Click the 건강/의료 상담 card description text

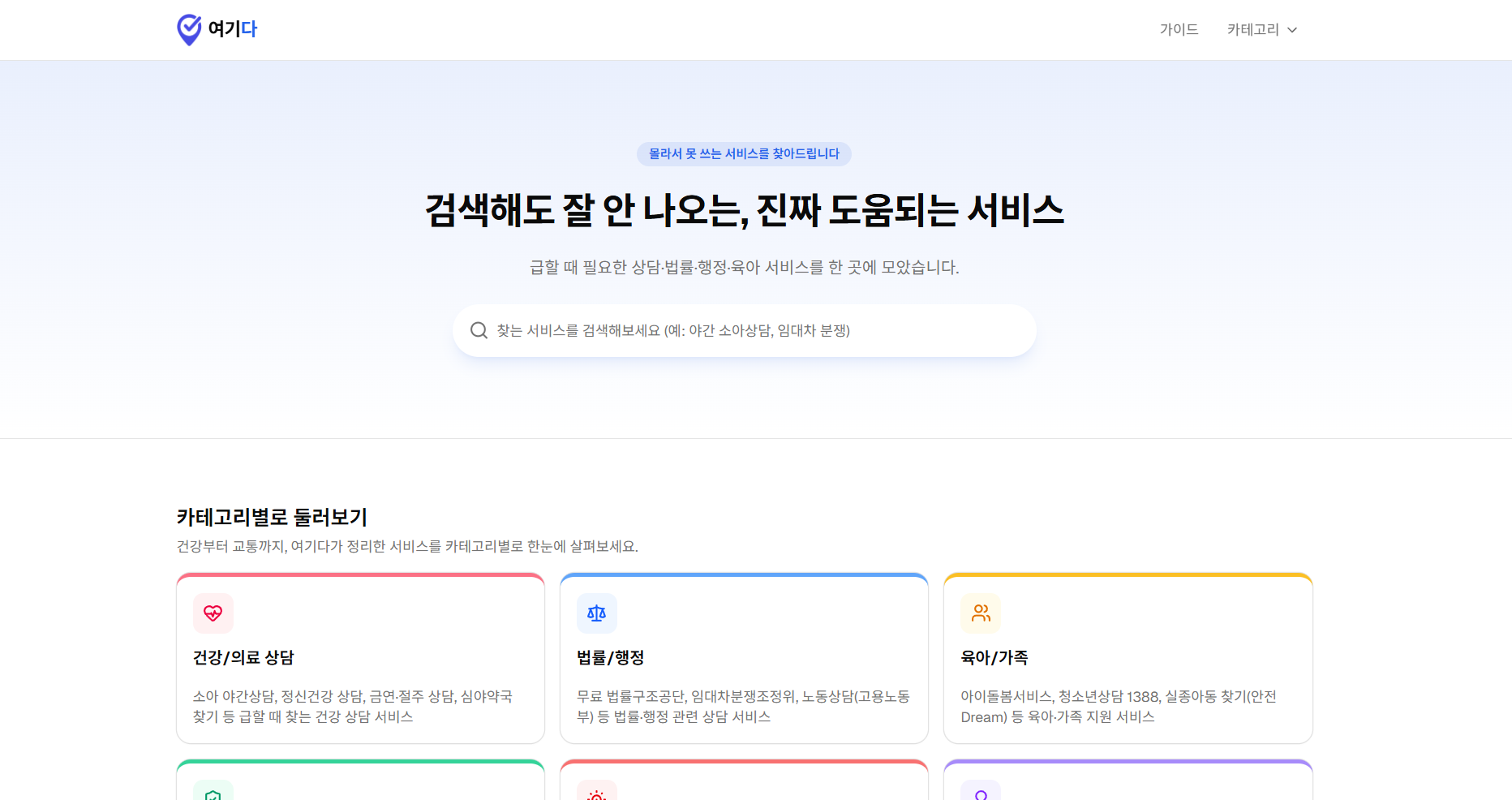[353, 707]
